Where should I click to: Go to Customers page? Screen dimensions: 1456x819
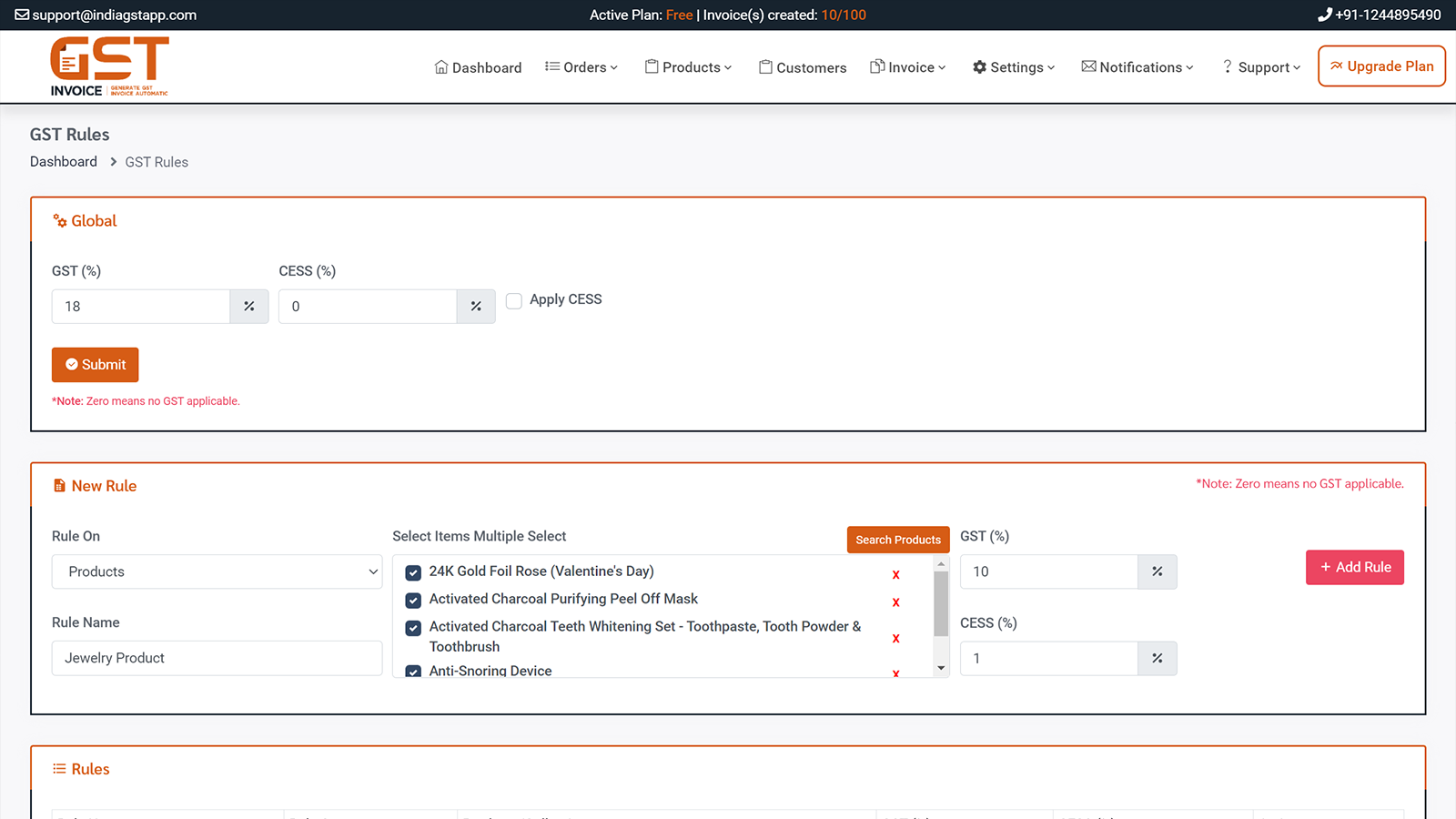802,67
